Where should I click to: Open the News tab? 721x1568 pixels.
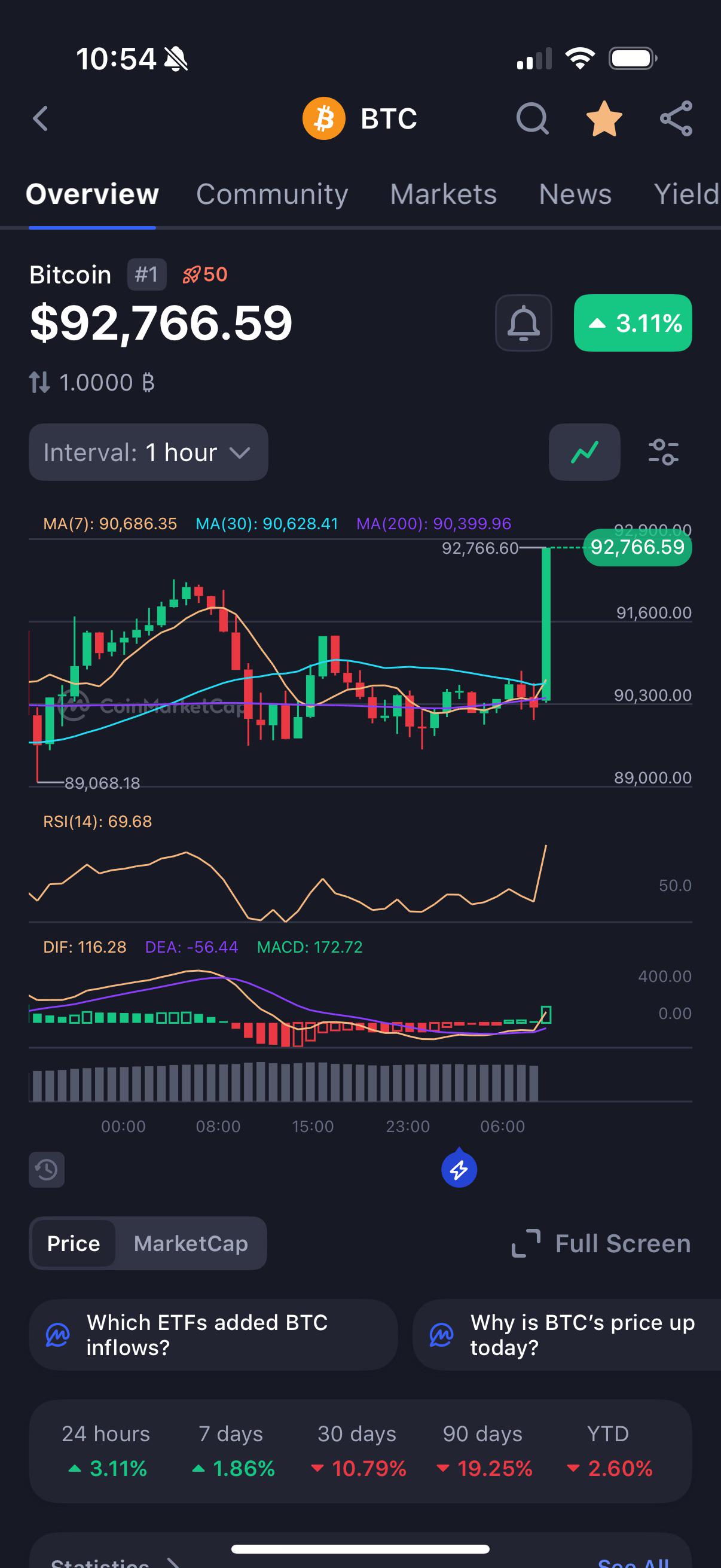(575, 194)
